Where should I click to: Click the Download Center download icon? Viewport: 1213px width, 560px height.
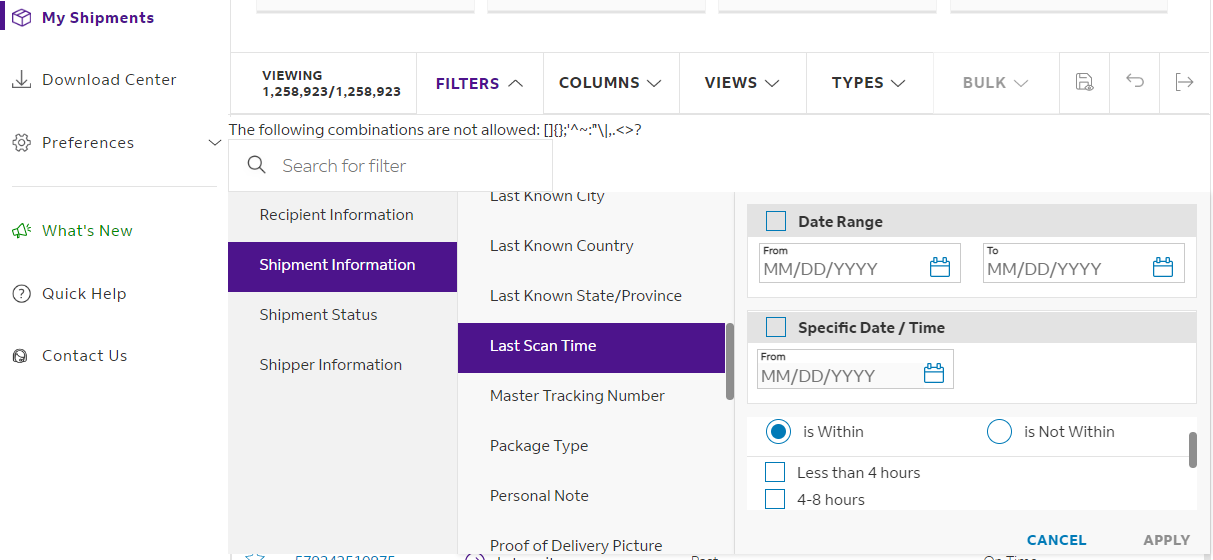click(21, 80)
